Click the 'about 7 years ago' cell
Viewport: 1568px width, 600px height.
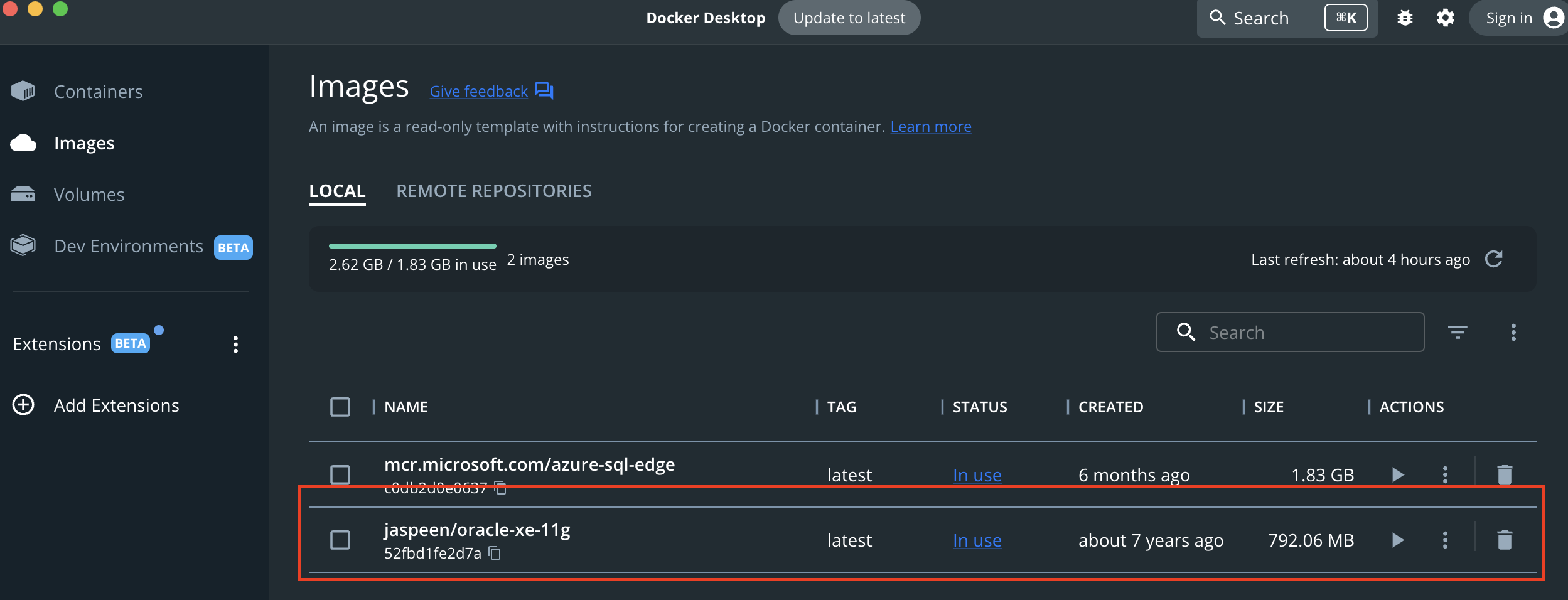(1151, 540)
